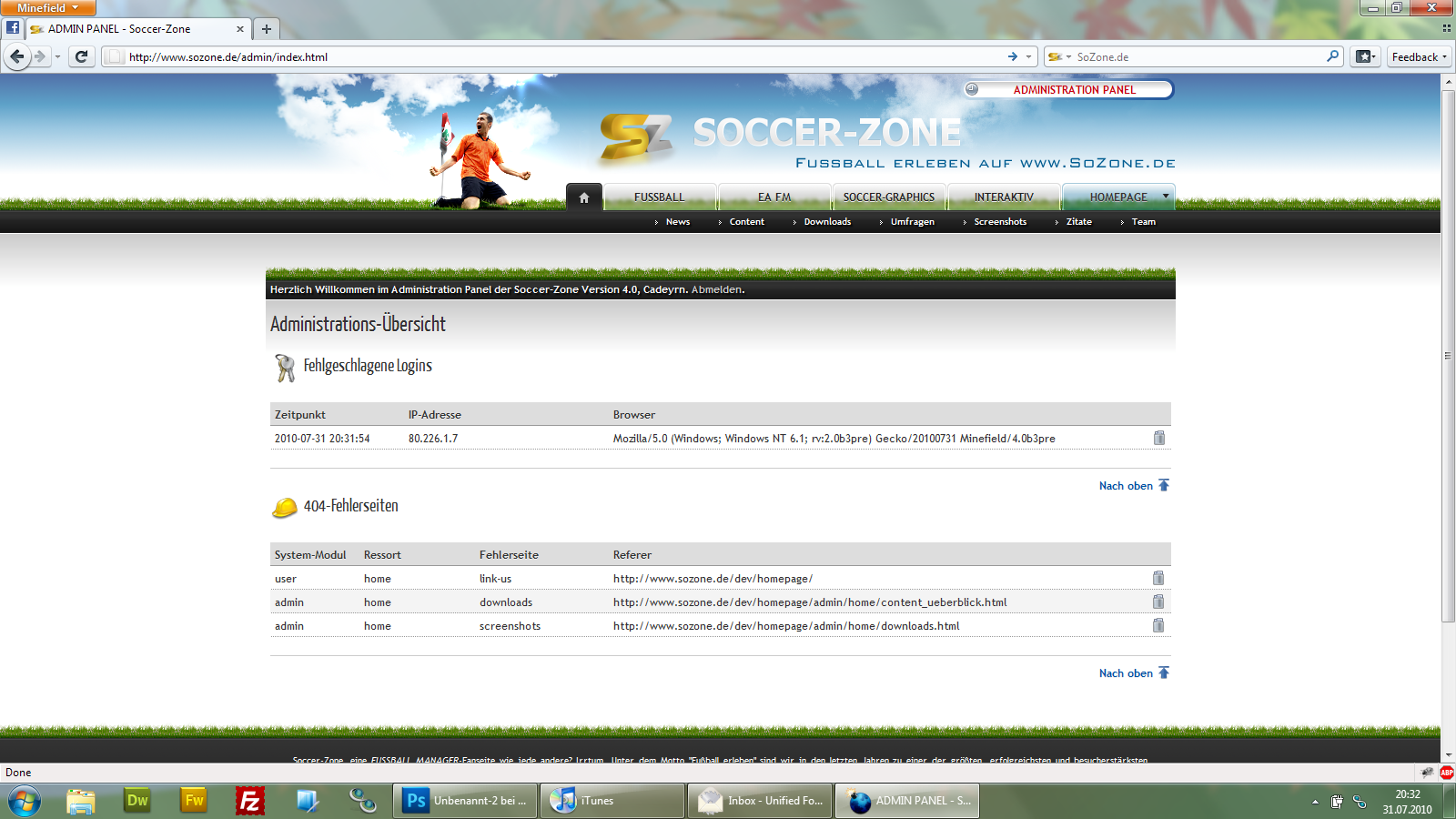Open a new browser tab
Screen dimensions: 1456x819
tap(267, 29)
